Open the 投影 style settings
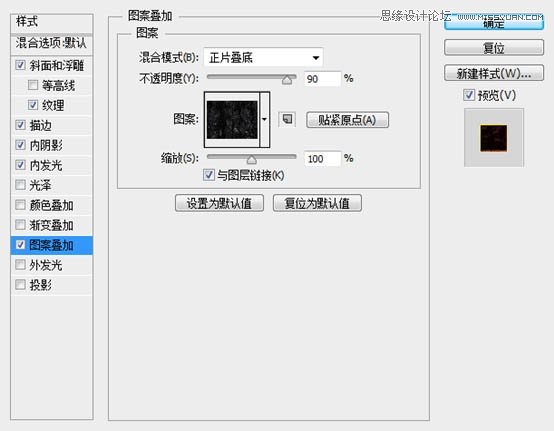This screenshot has width=554, height=431. [41, 285]
